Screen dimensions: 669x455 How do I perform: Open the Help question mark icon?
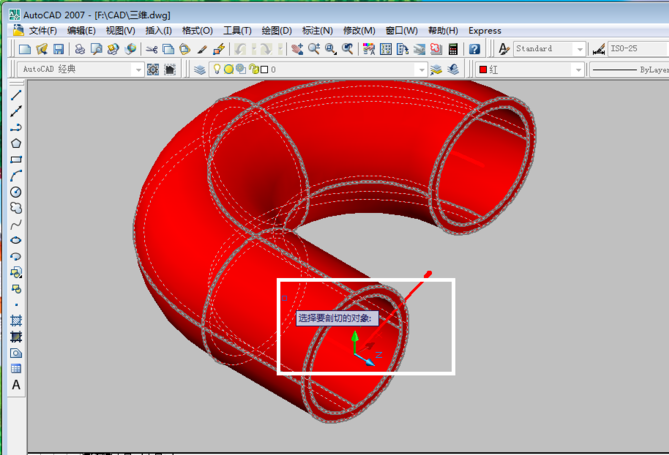pos(474,49)
